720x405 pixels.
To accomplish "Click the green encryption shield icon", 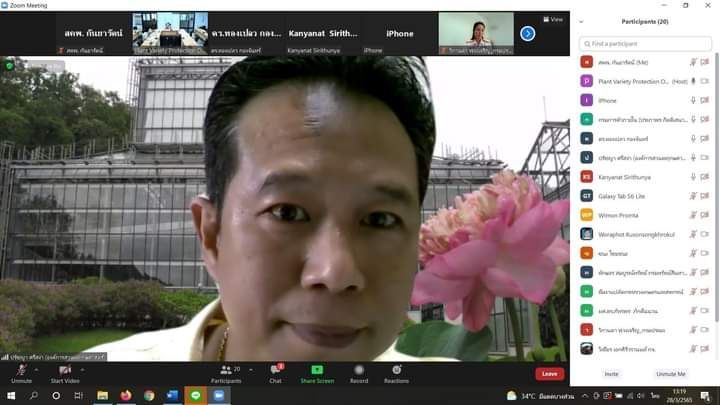I will click(x=10, y=65).
